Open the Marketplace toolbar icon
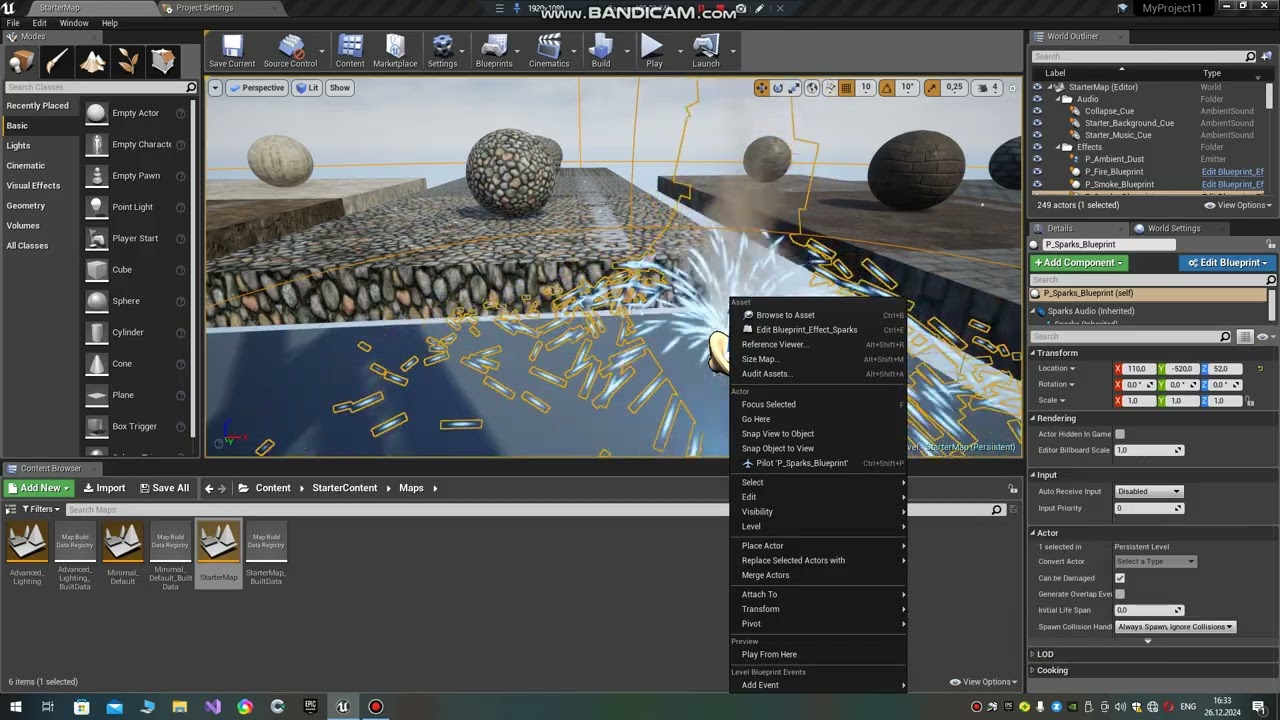1280x720 pixels. (x=395, y=51)
